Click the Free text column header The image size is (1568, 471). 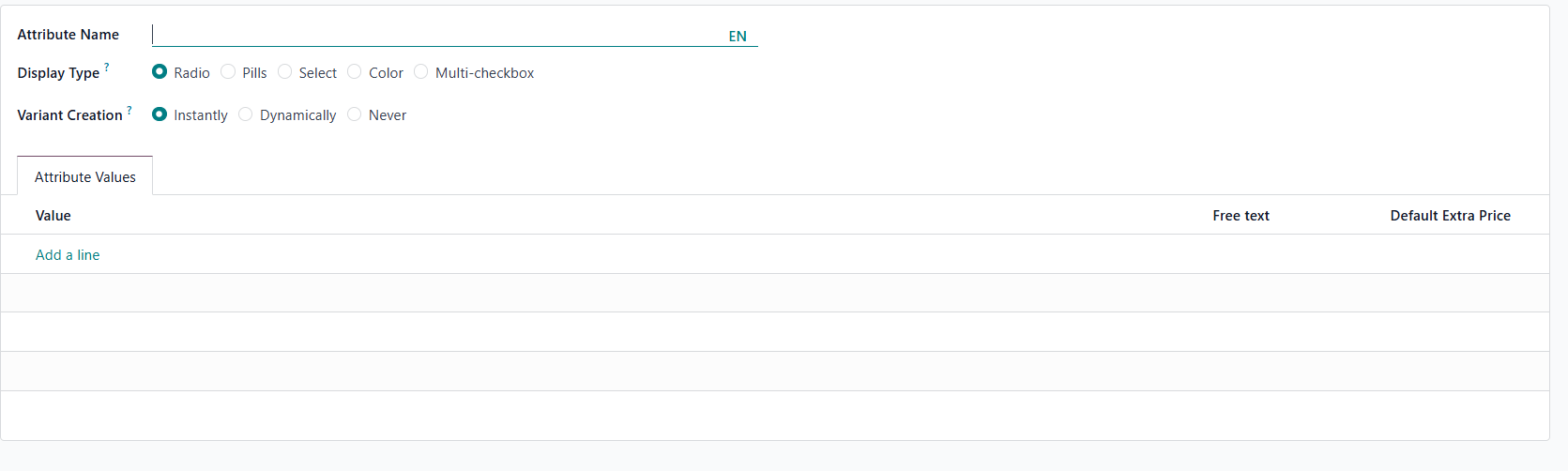1241,215
